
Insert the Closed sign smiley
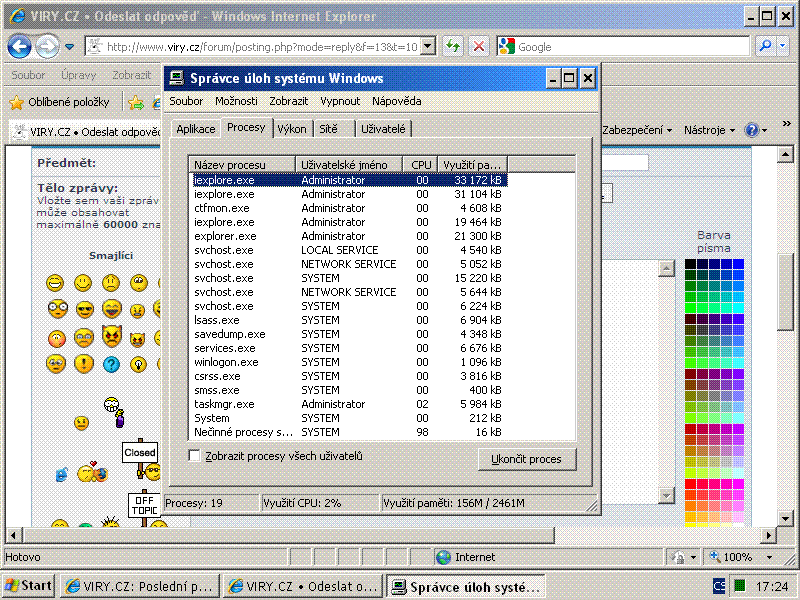[140, 457]
